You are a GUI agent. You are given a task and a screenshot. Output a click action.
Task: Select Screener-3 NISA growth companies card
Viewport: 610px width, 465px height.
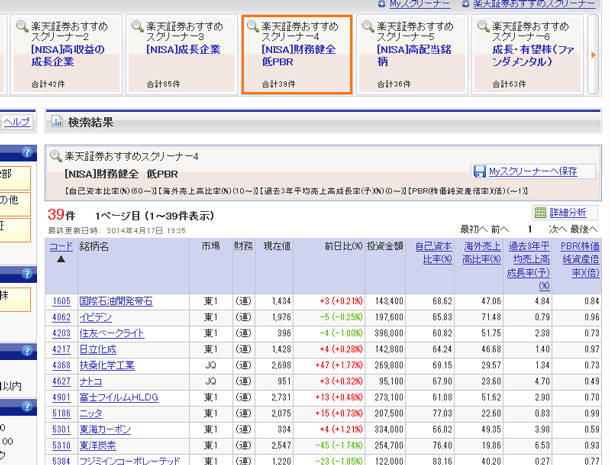[x=182, y=55]
